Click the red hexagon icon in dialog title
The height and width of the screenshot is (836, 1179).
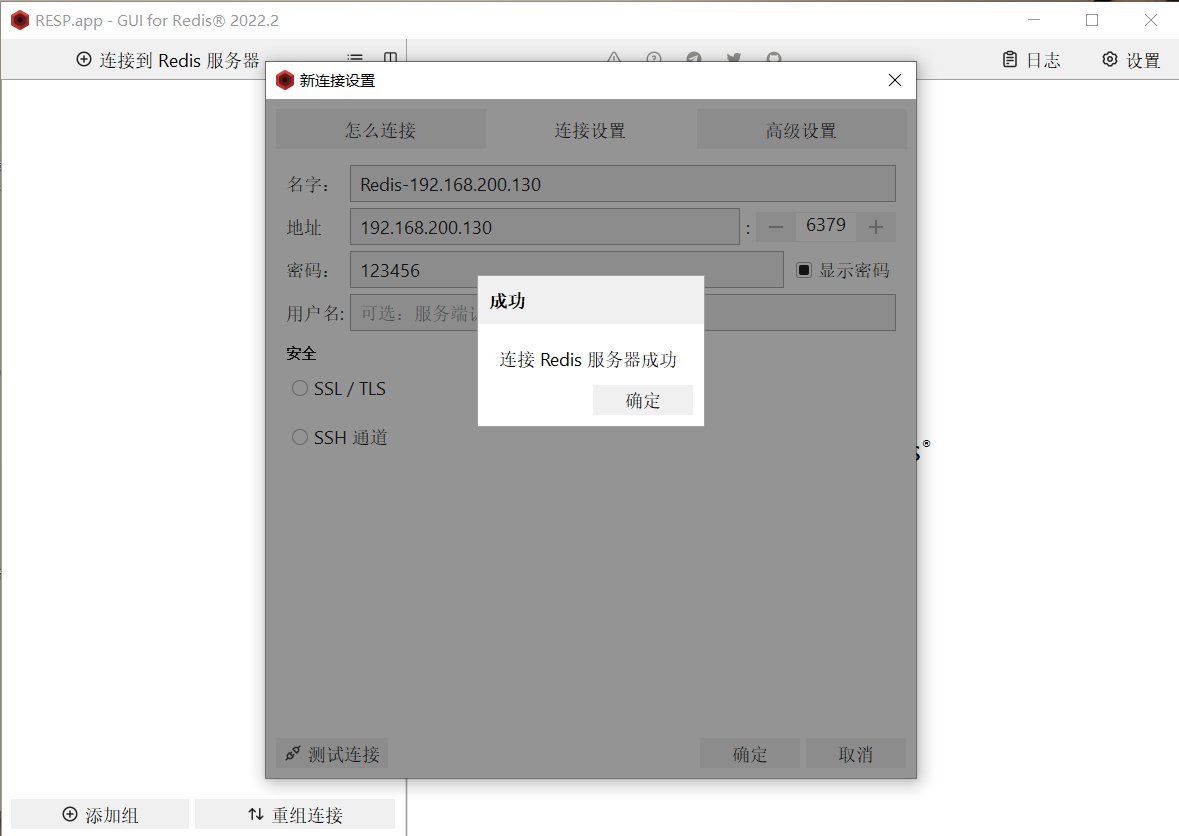285,80
